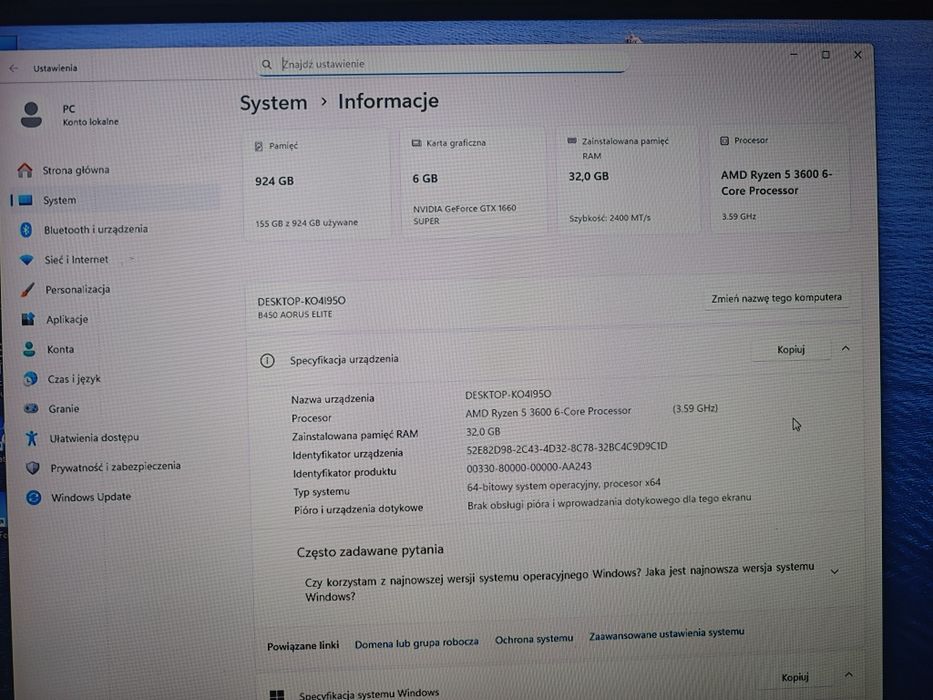Go to Sieć i Internet settings
This screenshot has width=933, height=700.
click(x=76, y=260)
